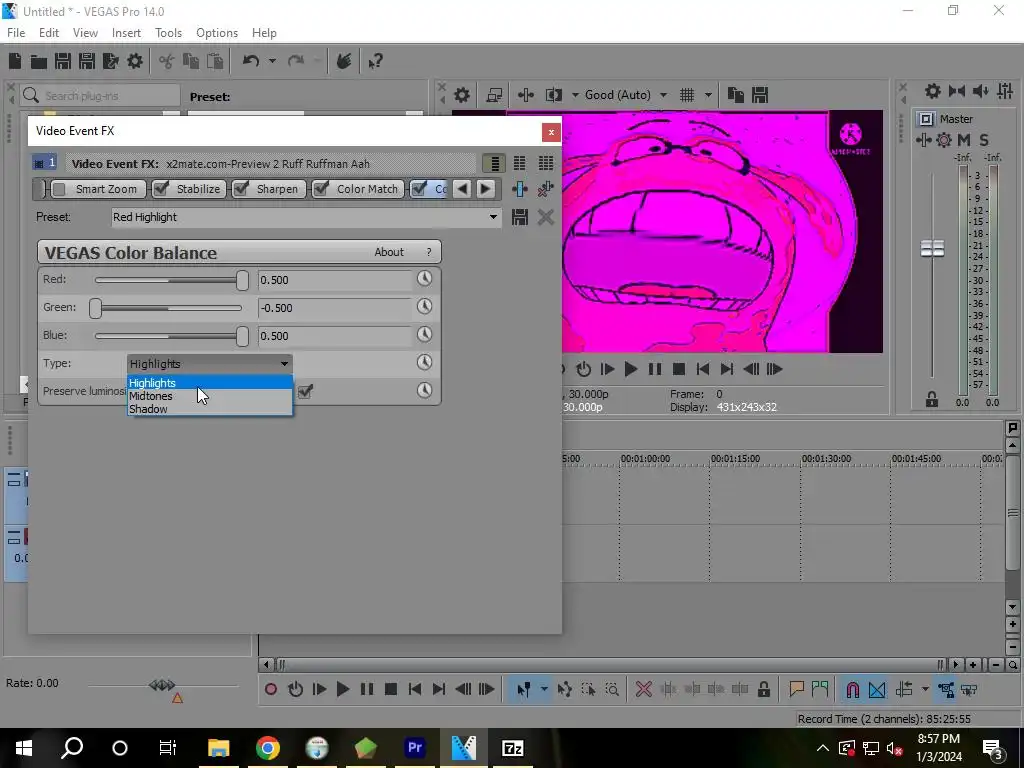Open the File menu
The width and height of the screenshot is (1024, 768).
click(x=16, y=33)
